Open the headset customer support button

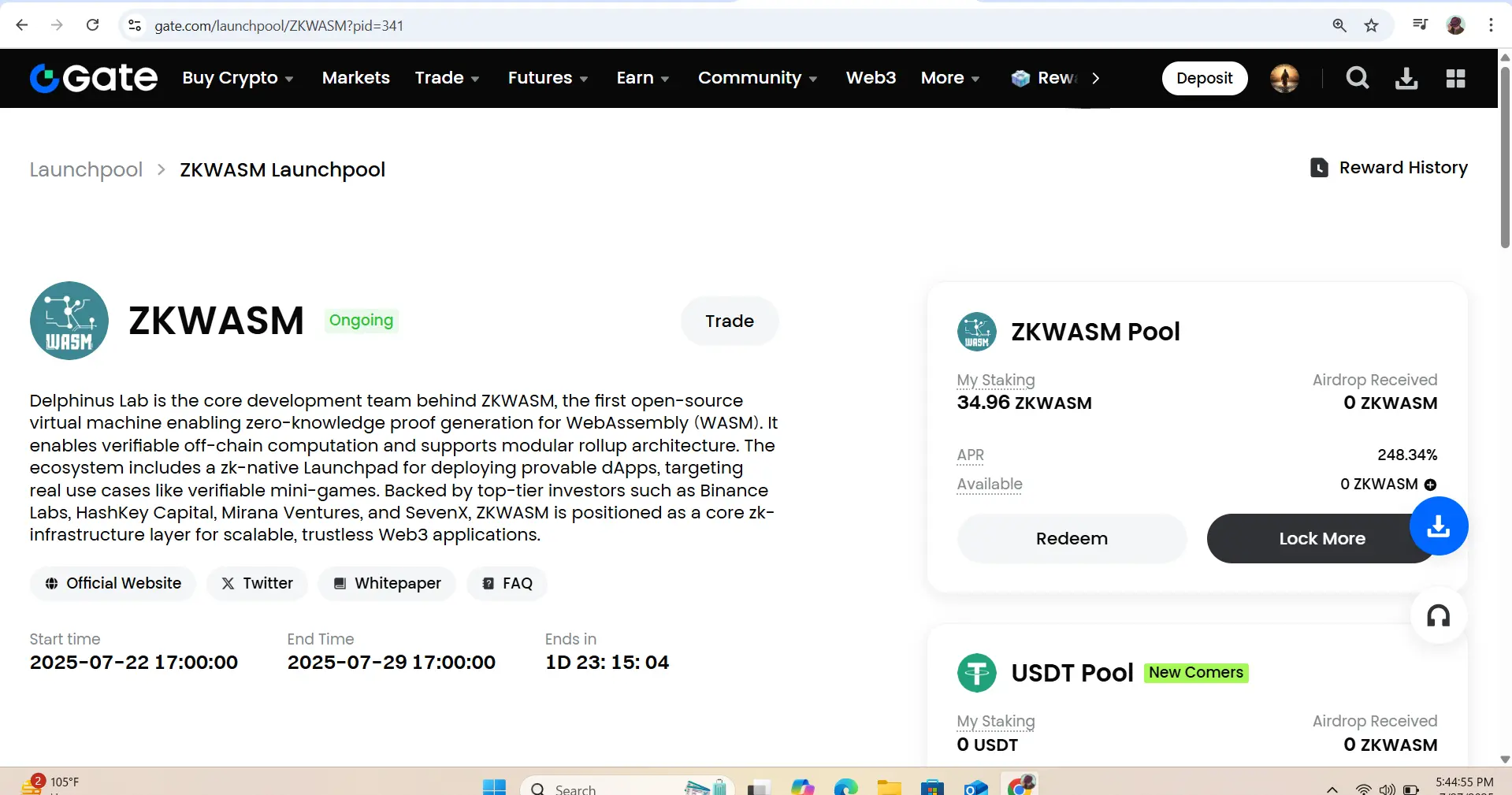[x=1439, y=615]
